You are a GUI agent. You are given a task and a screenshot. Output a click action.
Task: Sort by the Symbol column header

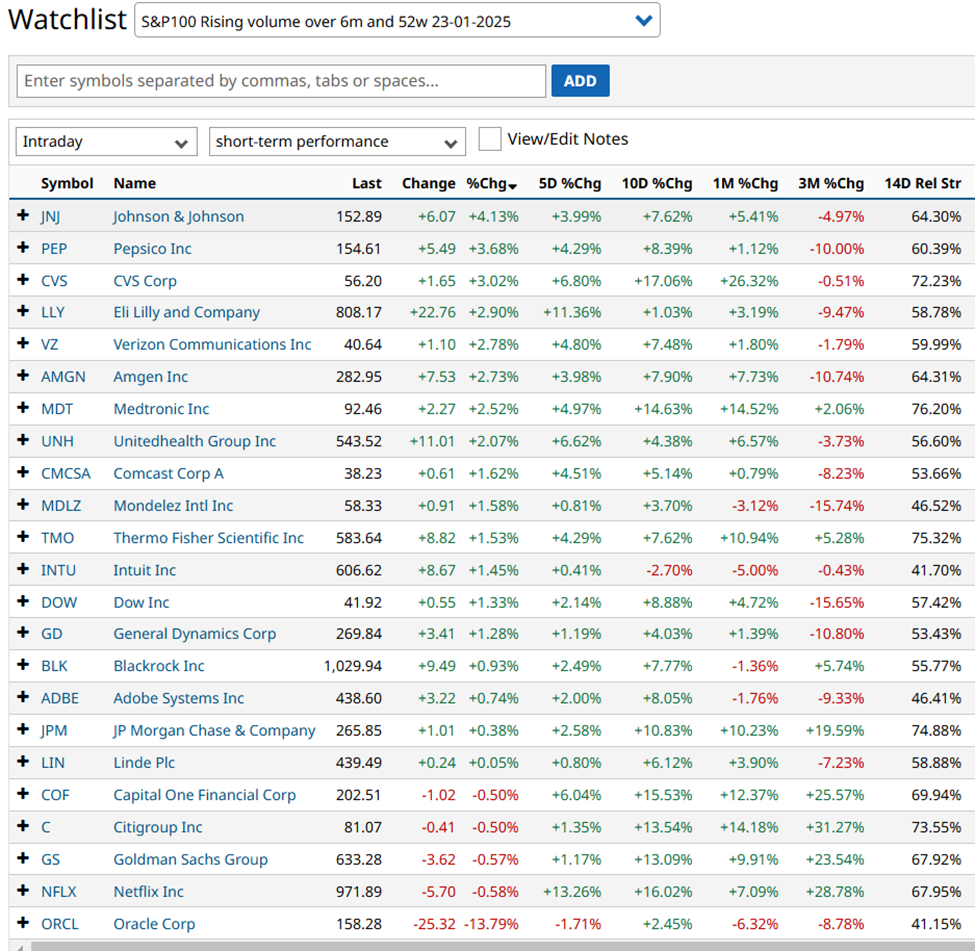pyautogui.click(x=67, y=183)
